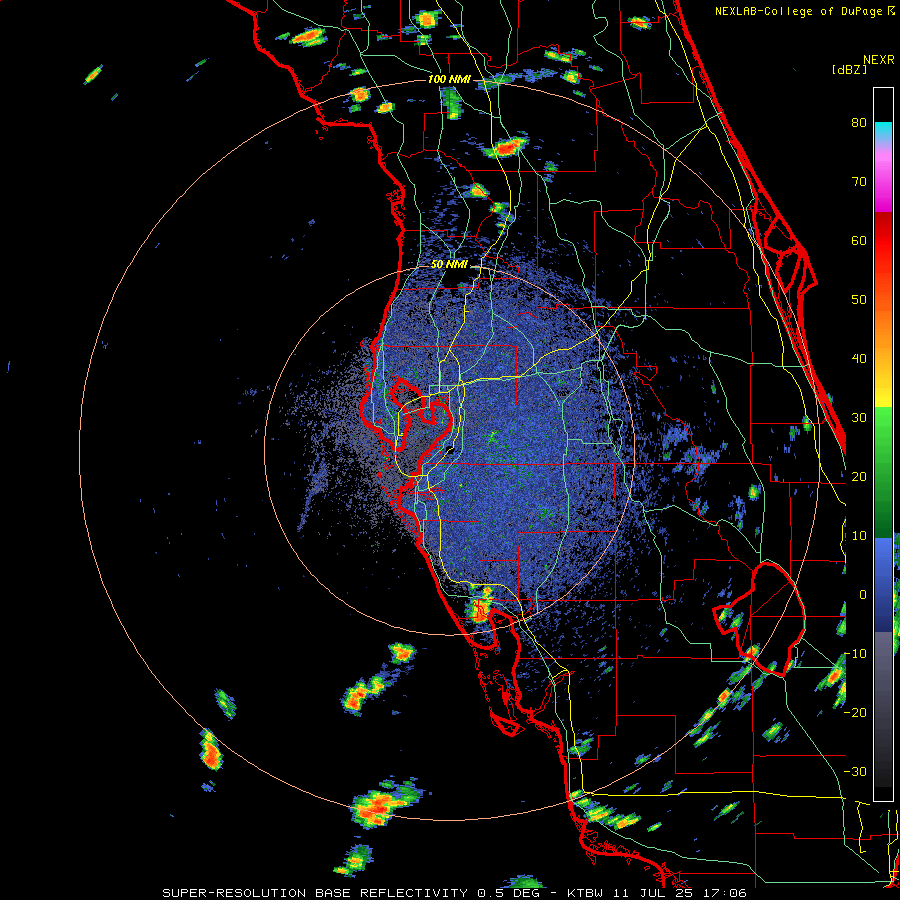Click the -10 value on dBZ scale
900x900 pixels.
855,654
